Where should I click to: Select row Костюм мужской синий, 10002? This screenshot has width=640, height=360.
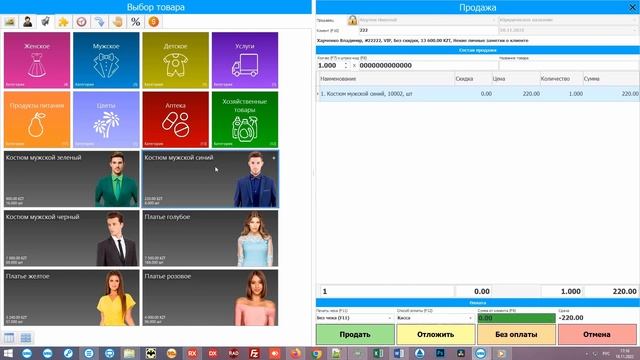pyautogui.click(x=478, y=93)
